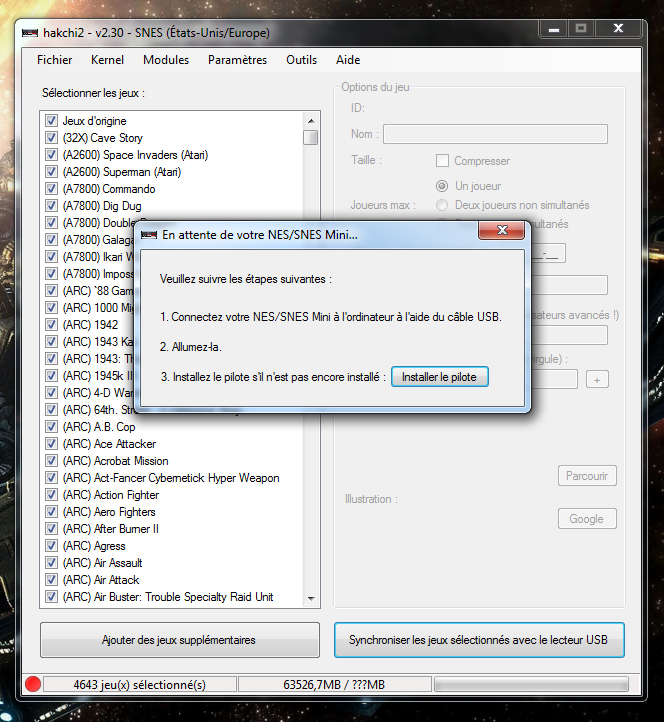Screen dimensions: 664x722
Task: Toggle (ARC) 1942 checkbox
Action: (x=51, y=325)
